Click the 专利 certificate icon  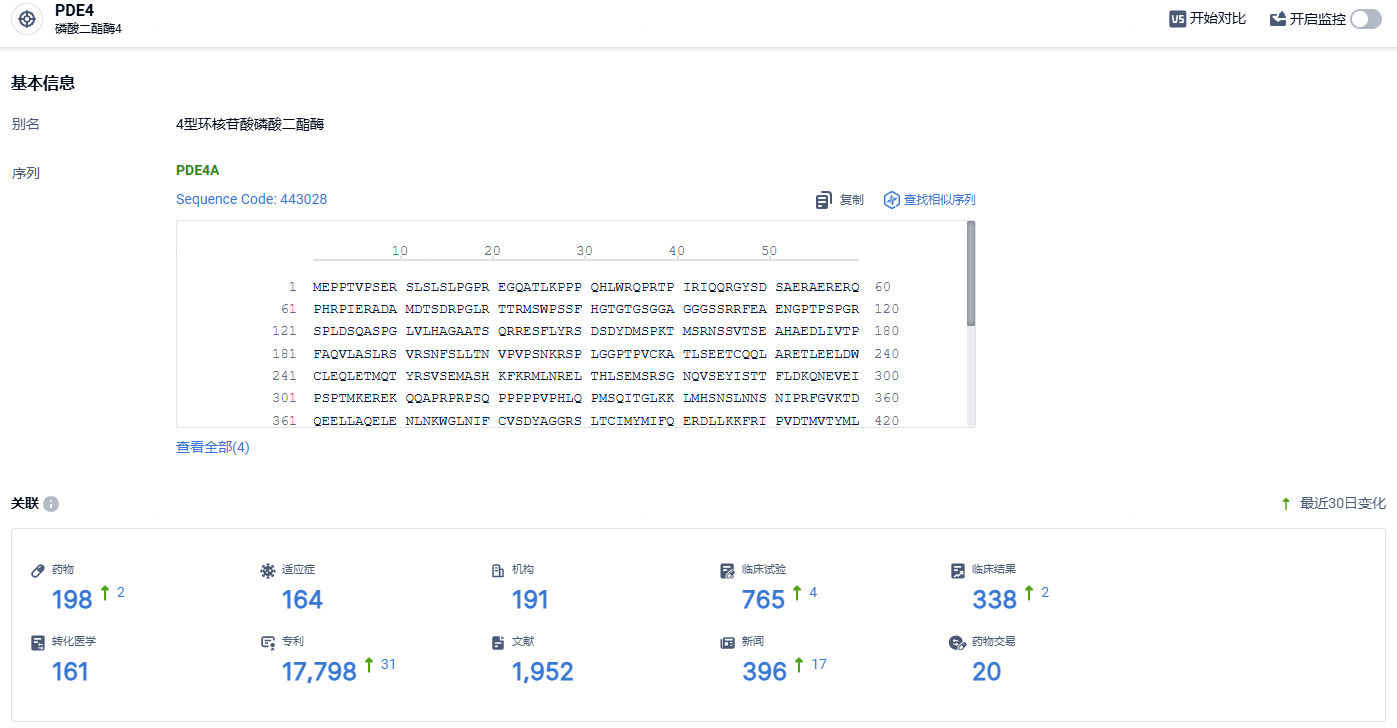click(267, 642)
